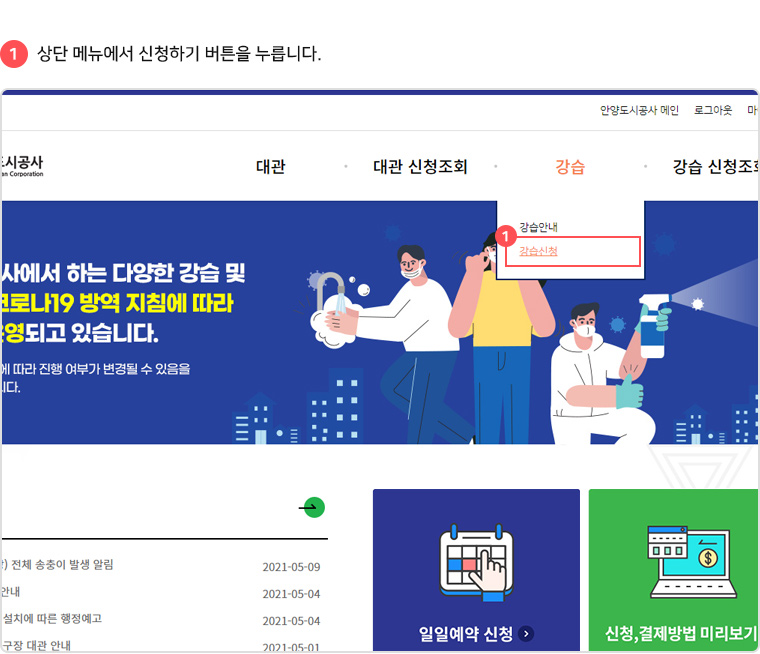
Task: Click the calendar icon for daily reservation
Action: click(476, 562)
